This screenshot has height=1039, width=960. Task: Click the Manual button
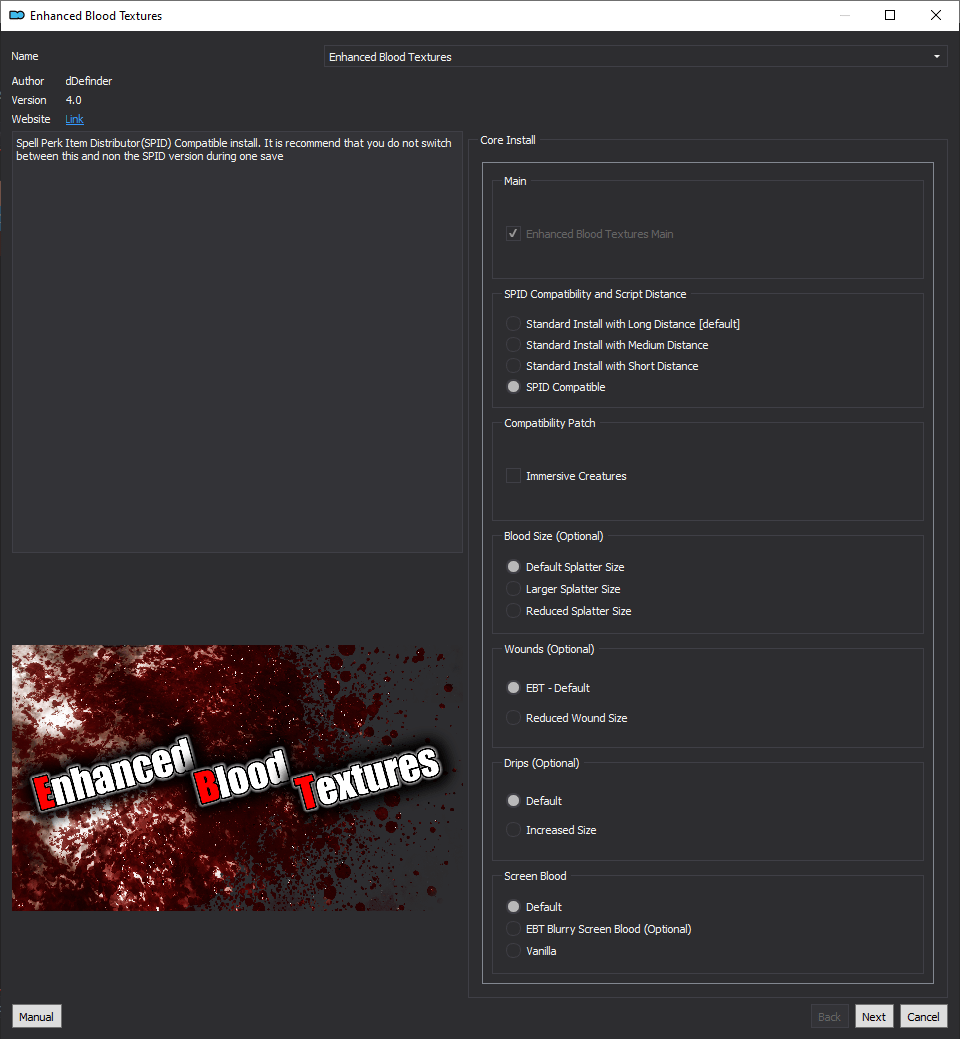(36, 1016)
